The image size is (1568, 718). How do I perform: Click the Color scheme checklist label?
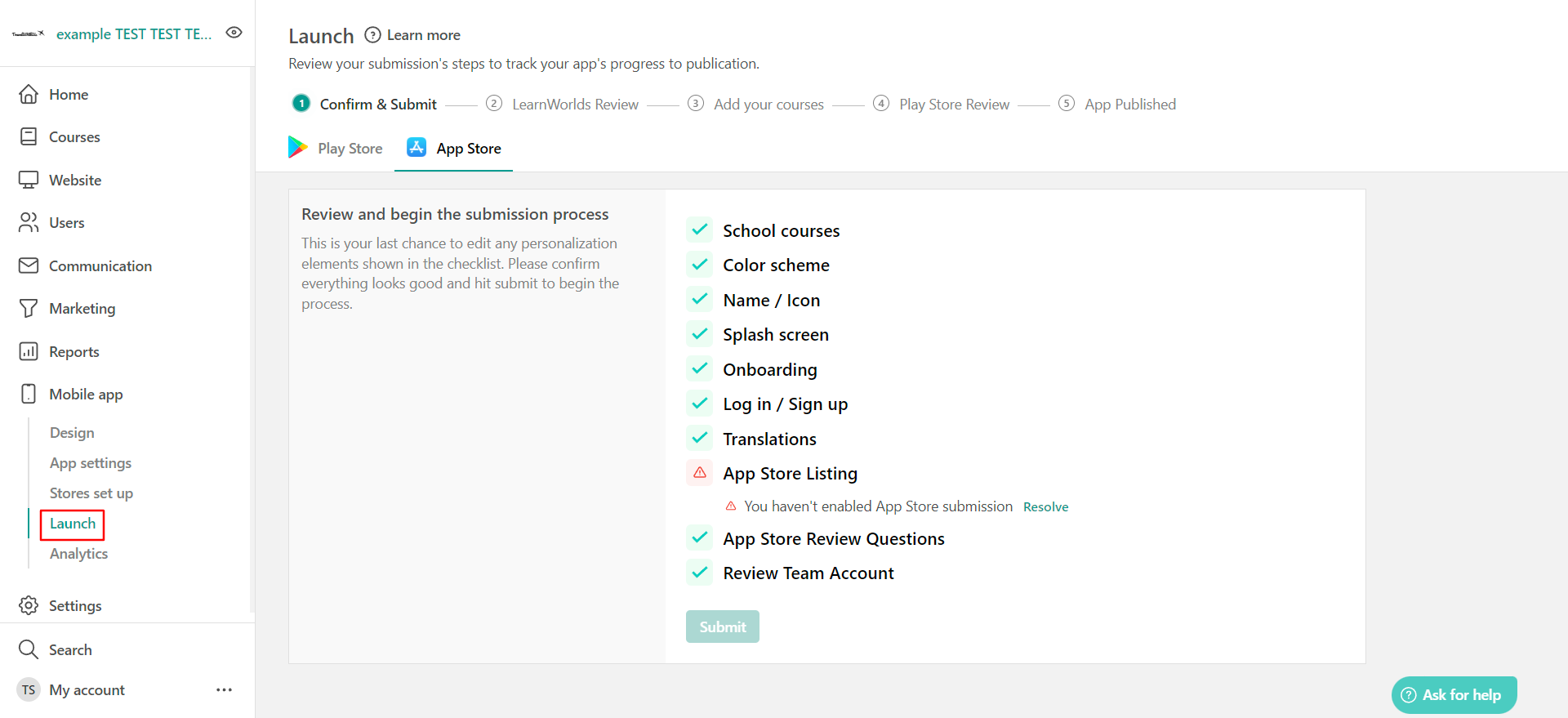777,265
